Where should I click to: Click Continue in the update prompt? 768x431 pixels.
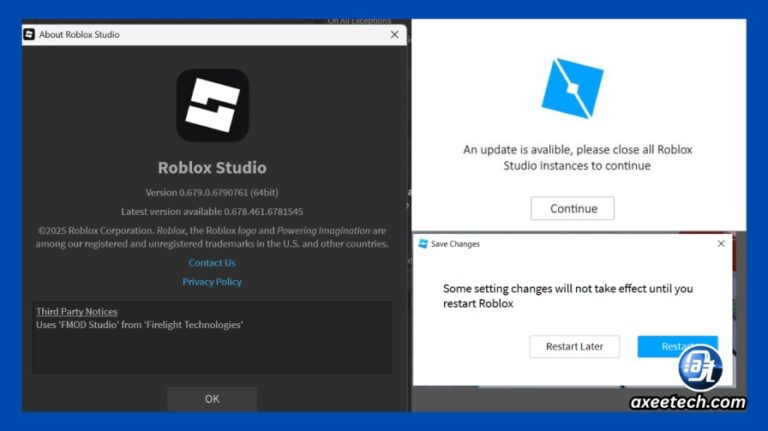click(573, 209)
